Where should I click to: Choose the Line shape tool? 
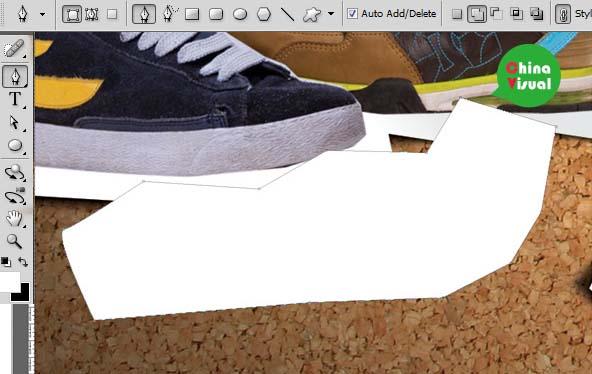[x=288, y=14]
